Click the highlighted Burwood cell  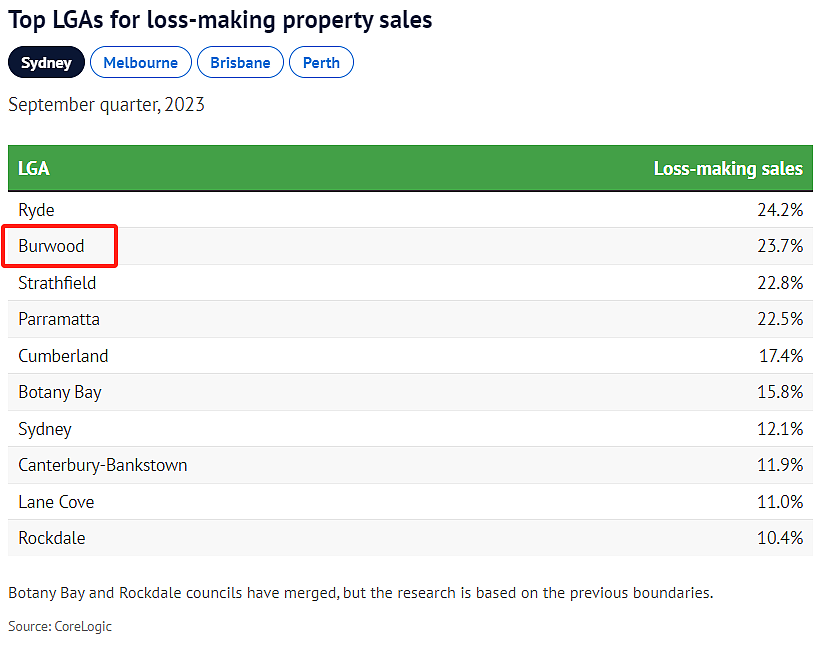(52, 246)
